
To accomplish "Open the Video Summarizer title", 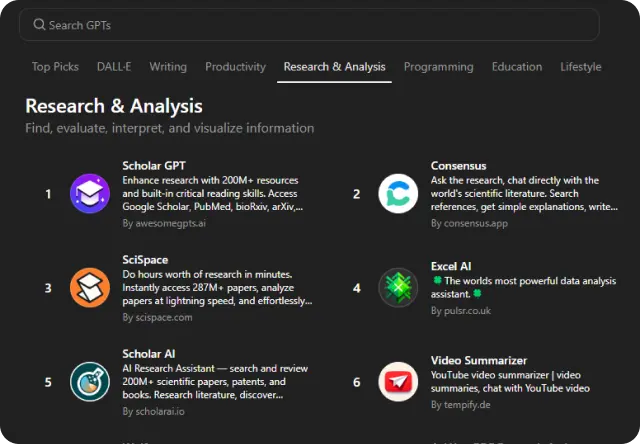I will [x=479, y=360].
